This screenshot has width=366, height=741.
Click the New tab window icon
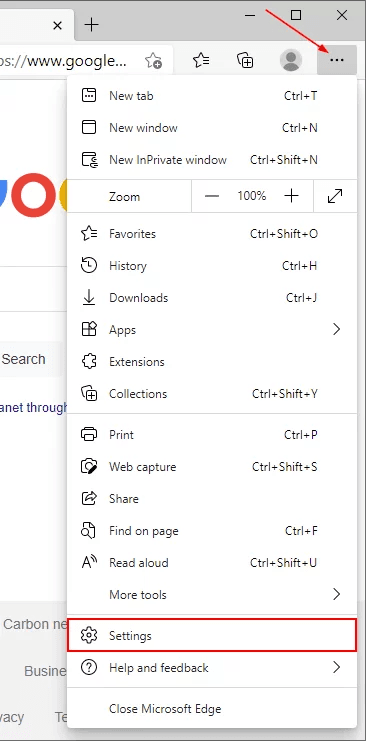pos(89,96)
